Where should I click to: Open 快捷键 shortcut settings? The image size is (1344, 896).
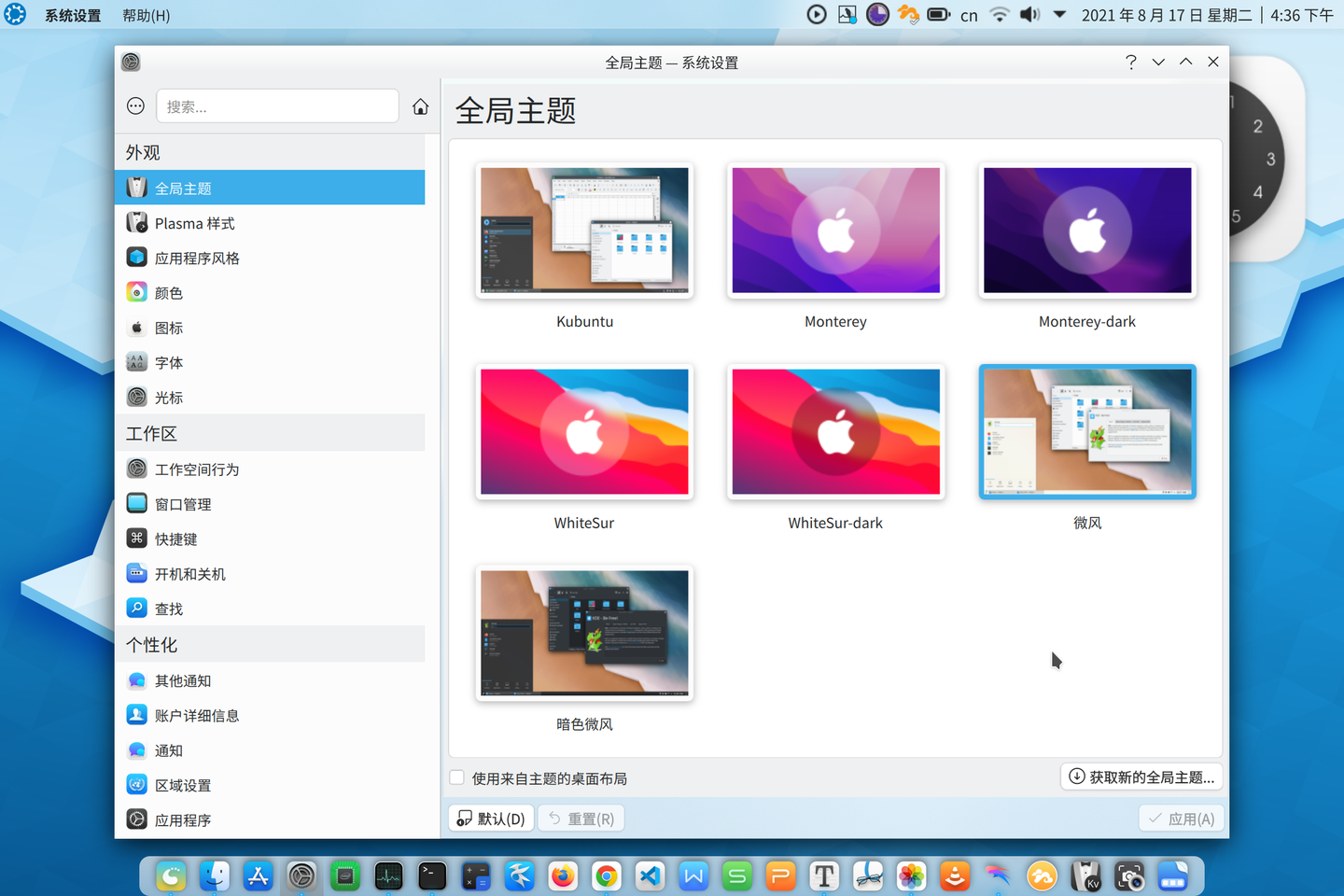click(x=270, y=539)
